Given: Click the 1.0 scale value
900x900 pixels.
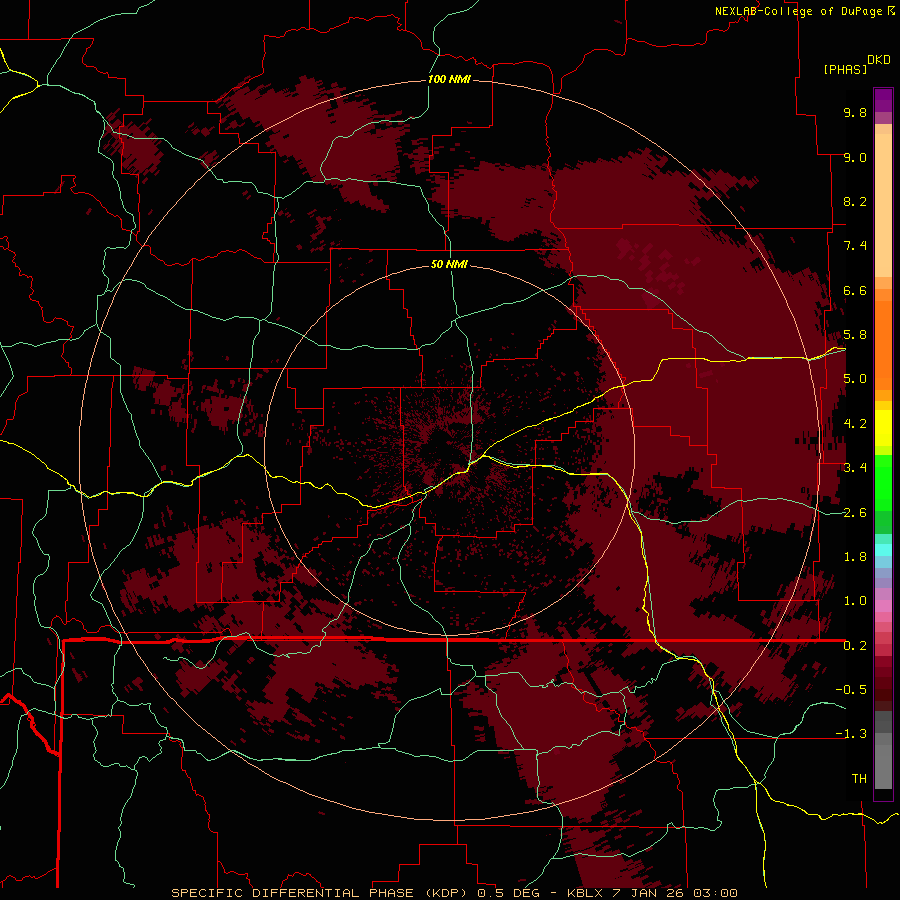Looking at the screenshot, I should pos(855,601).
